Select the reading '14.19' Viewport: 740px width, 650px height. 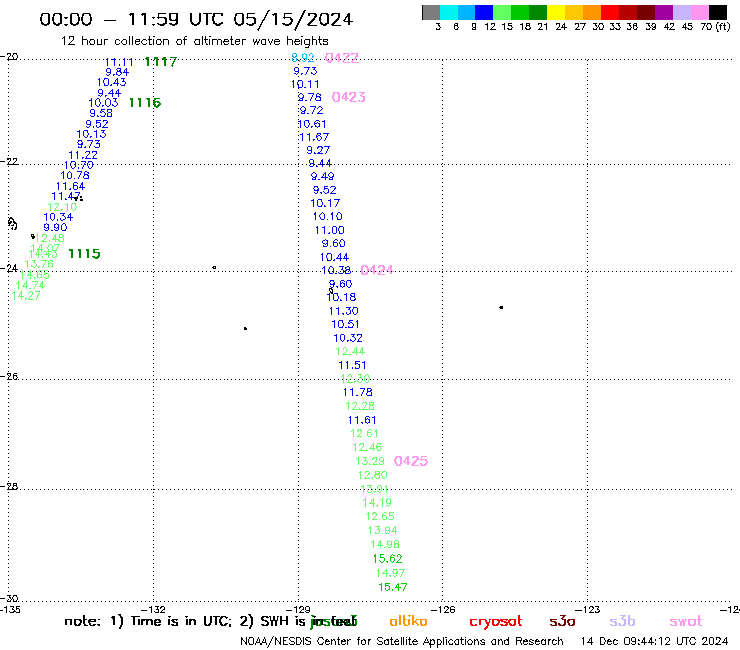pos(377,503)
